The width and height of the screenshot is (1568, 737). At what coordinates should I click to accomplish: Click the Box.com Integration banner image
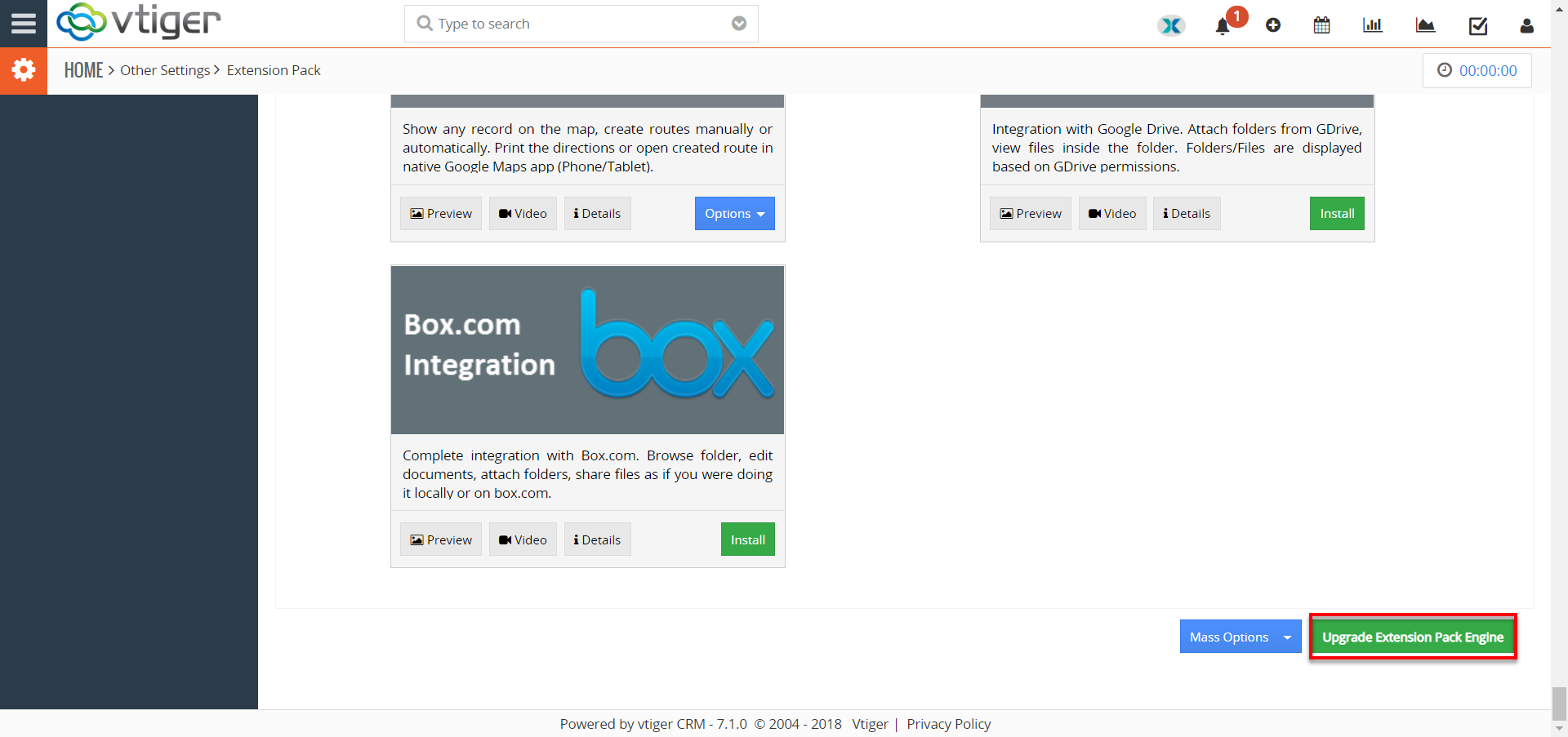(x=588, y=350)
